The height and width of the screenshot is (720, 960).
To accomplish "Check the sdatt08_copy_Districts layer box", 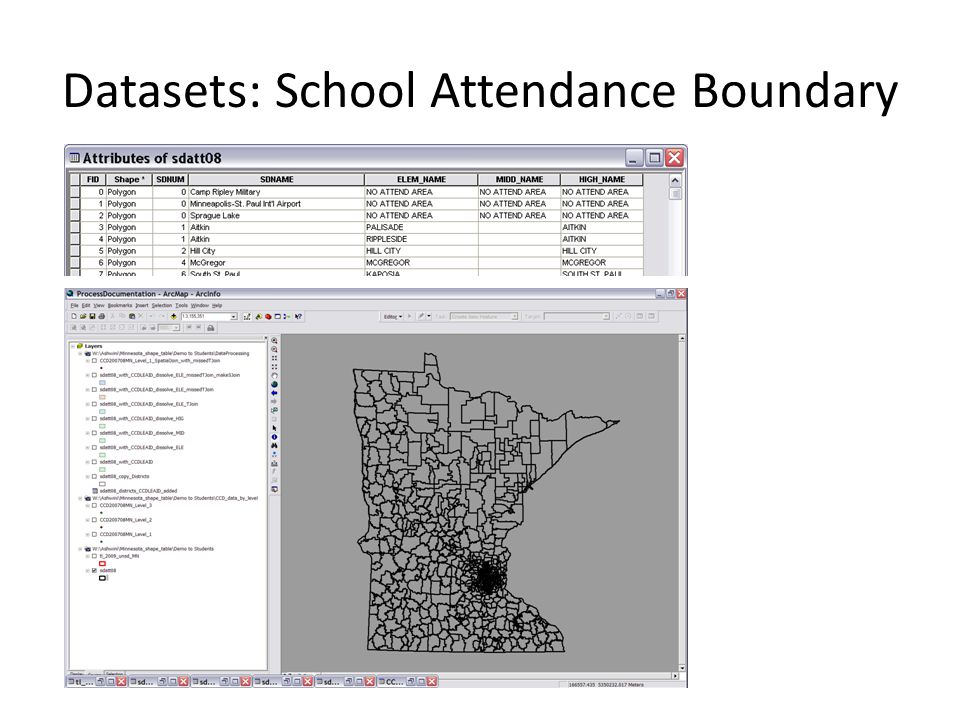I will pos(94,476).
